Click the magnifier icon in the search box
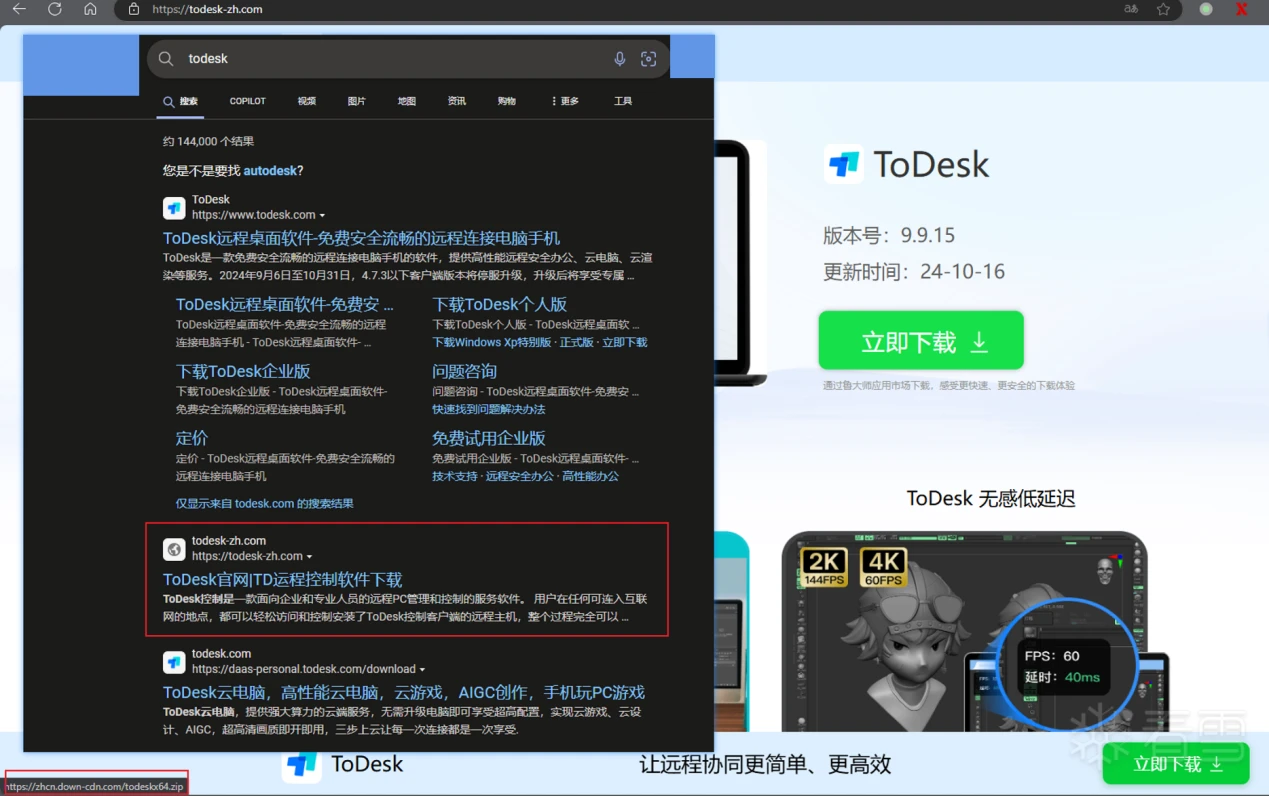This screenshot has height=796, width=1269. [166, 59]
